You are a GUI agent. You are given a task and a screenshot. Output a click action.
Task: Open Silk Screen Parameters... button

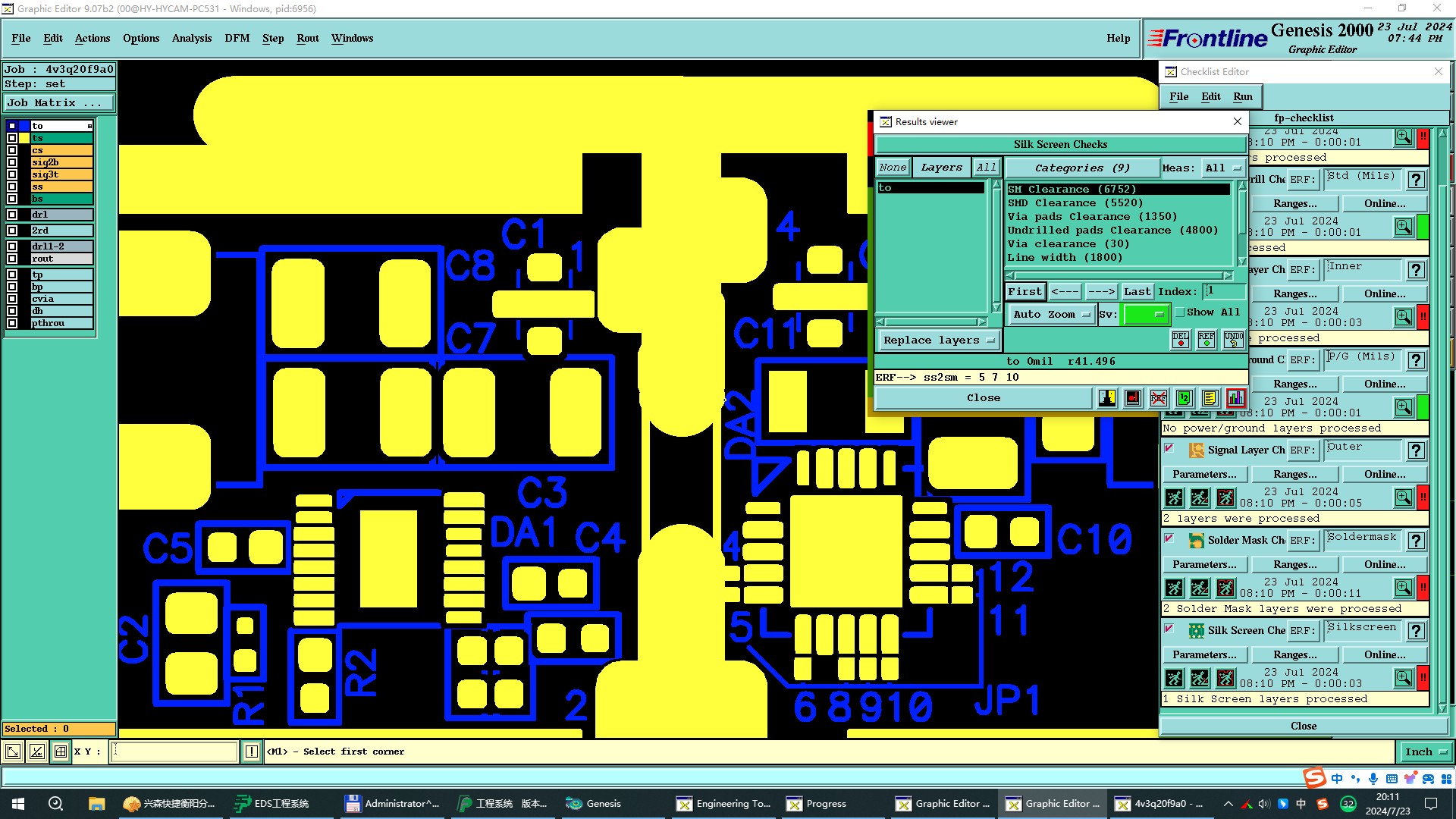(x=1203, y=654)
